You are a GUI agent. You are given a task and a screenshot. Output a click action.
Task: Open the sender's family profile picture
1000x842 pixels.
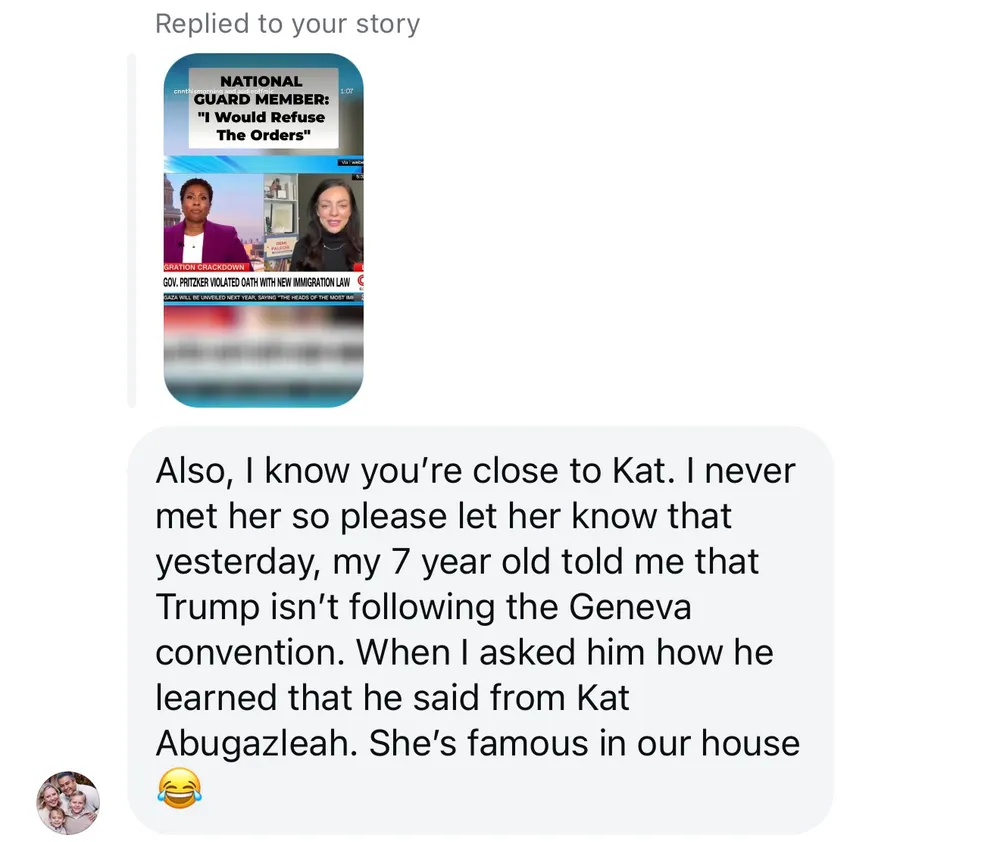(68, 802)
